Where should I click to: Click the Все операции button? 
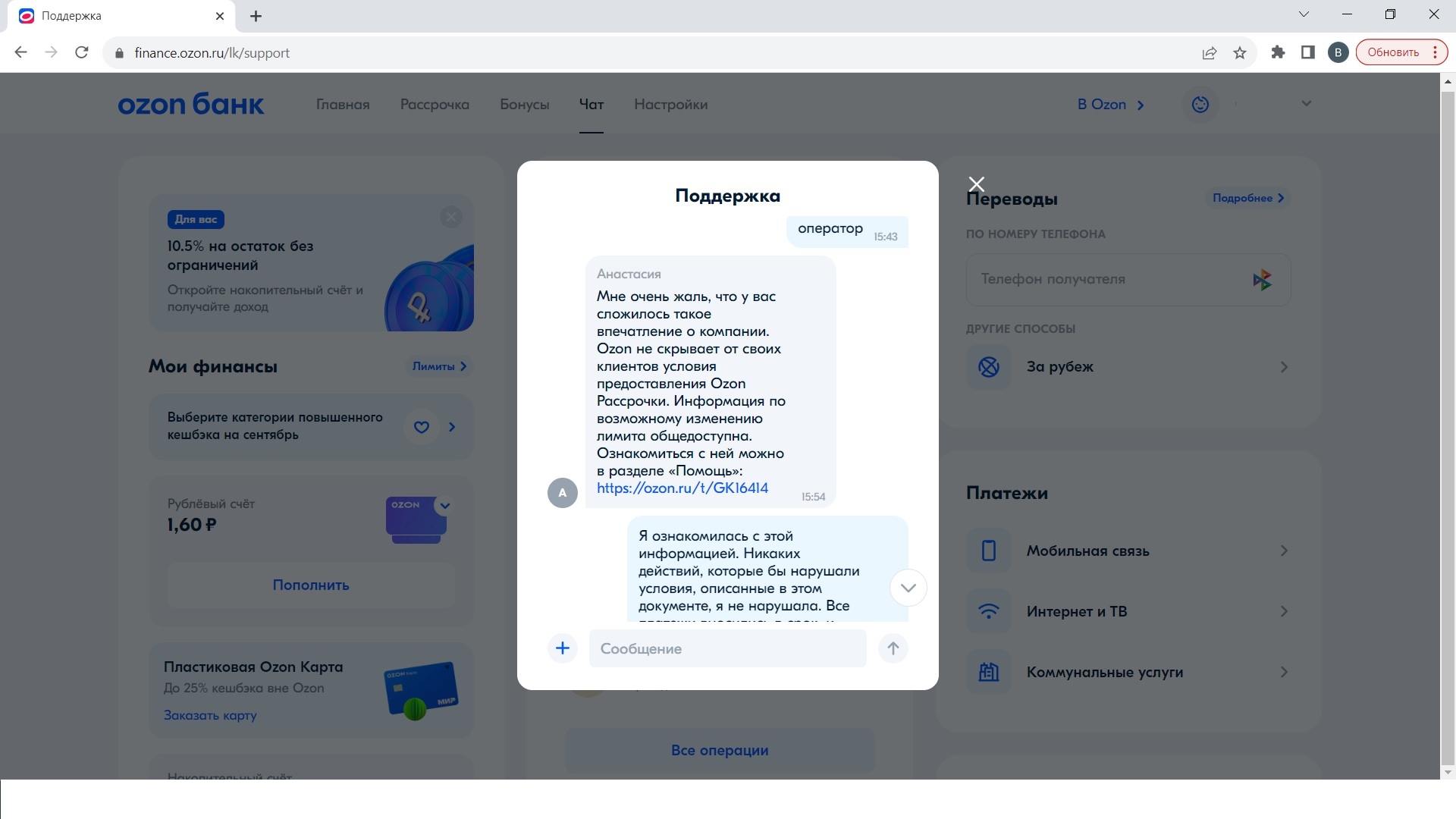pyautogui.click(x=720, y=750)
